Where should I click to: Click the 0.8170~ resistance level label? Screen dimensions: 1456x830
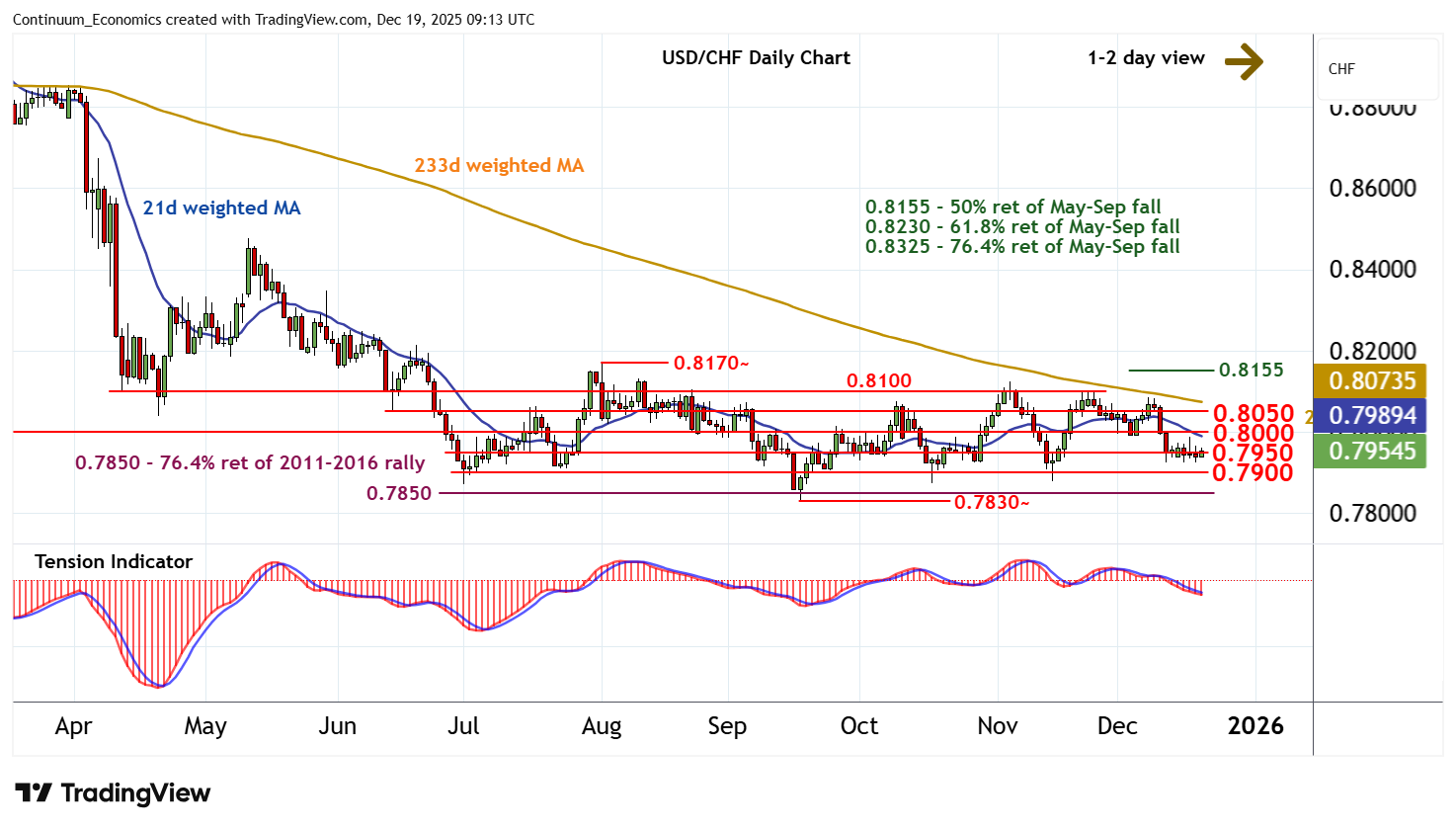711,364
